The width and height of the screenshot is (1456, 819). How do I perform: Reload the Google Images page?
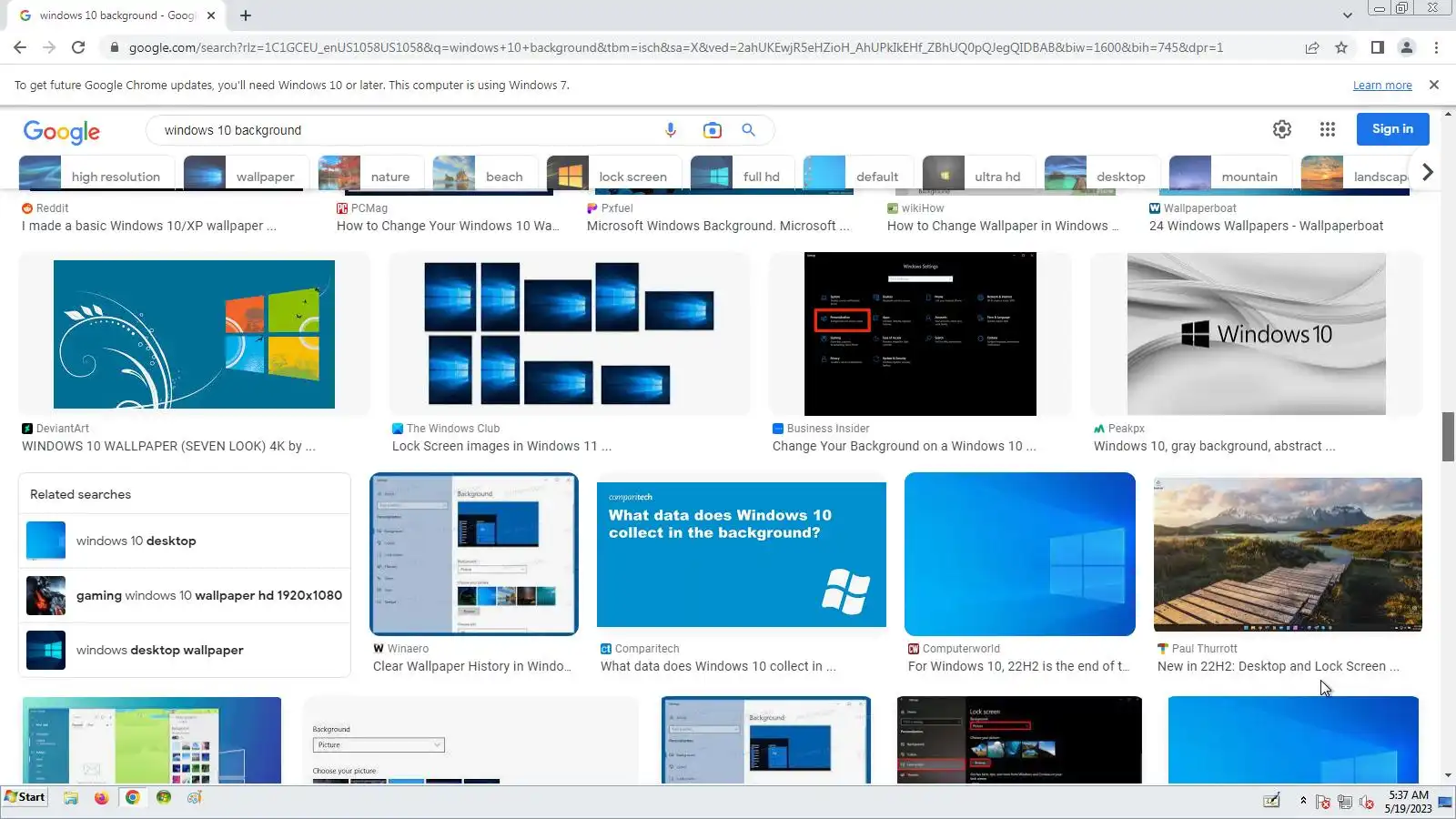click(x=78, y=47)
